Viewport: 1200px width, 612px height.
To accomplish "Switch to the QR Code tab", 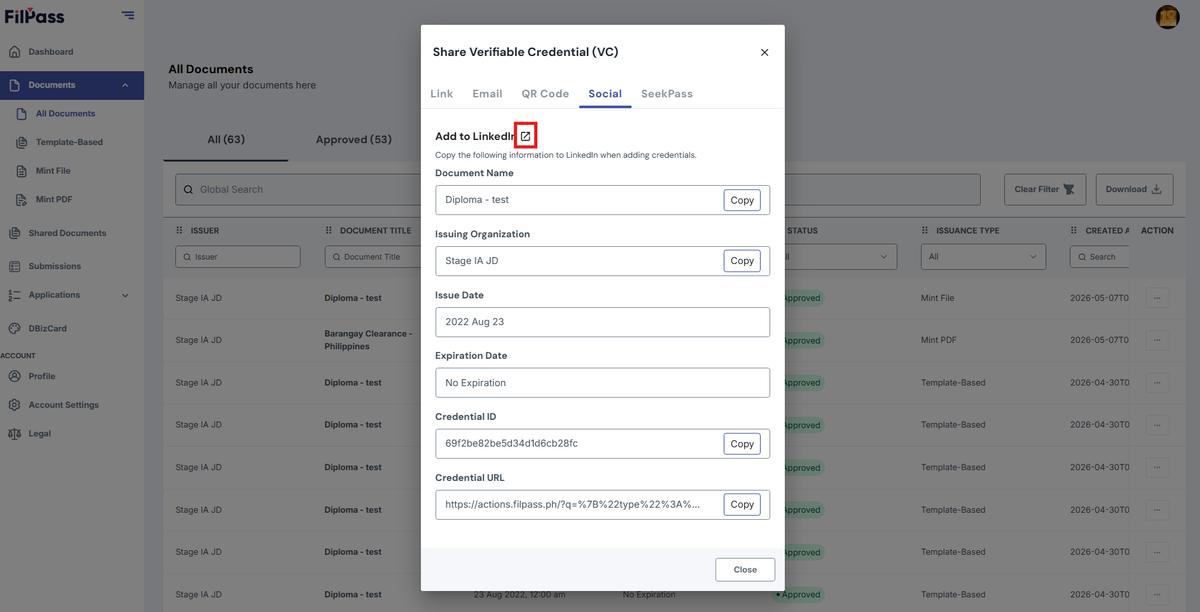I will [545, 94].
